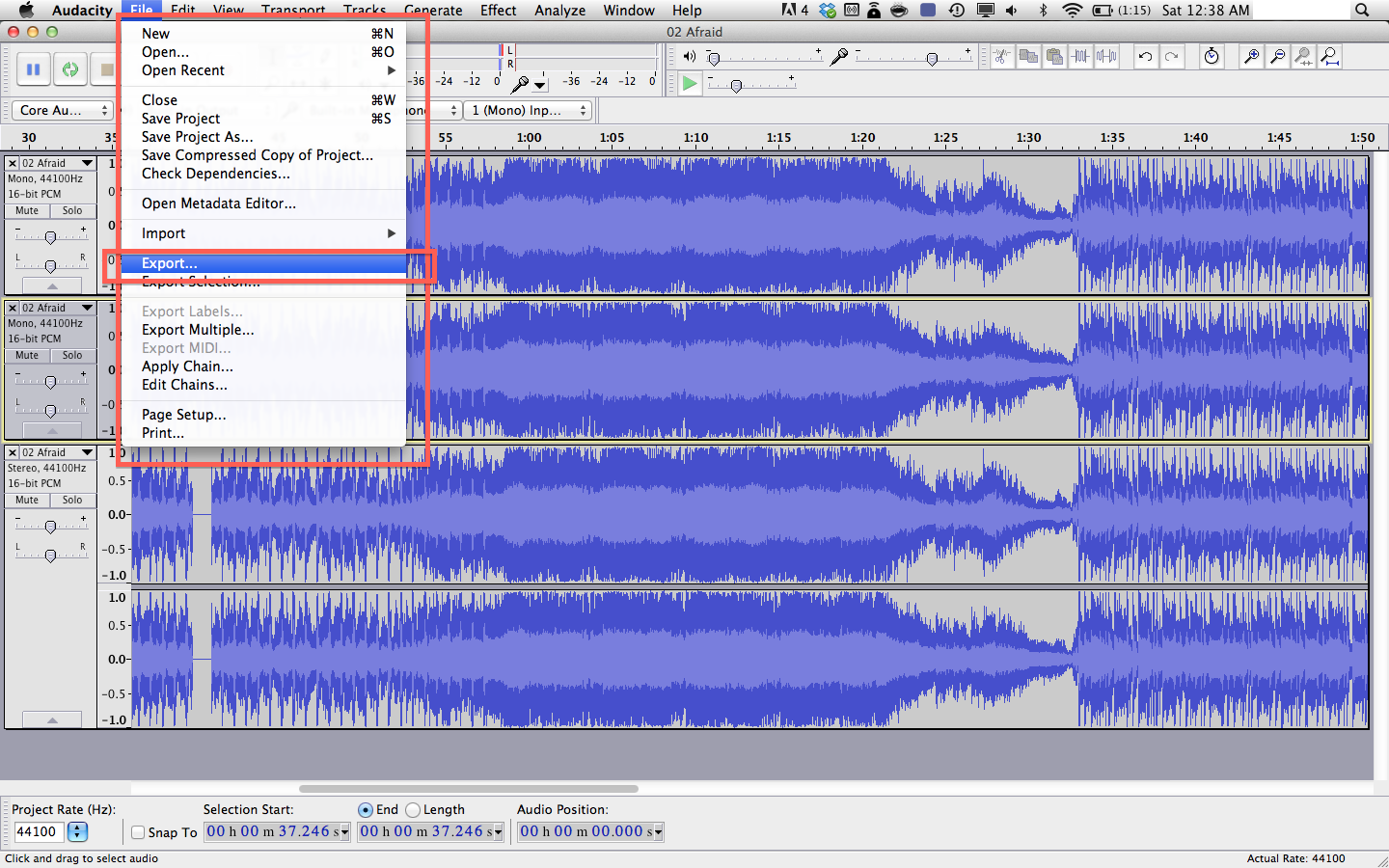Open top mono track's name dropdown menu

point(58,163)
